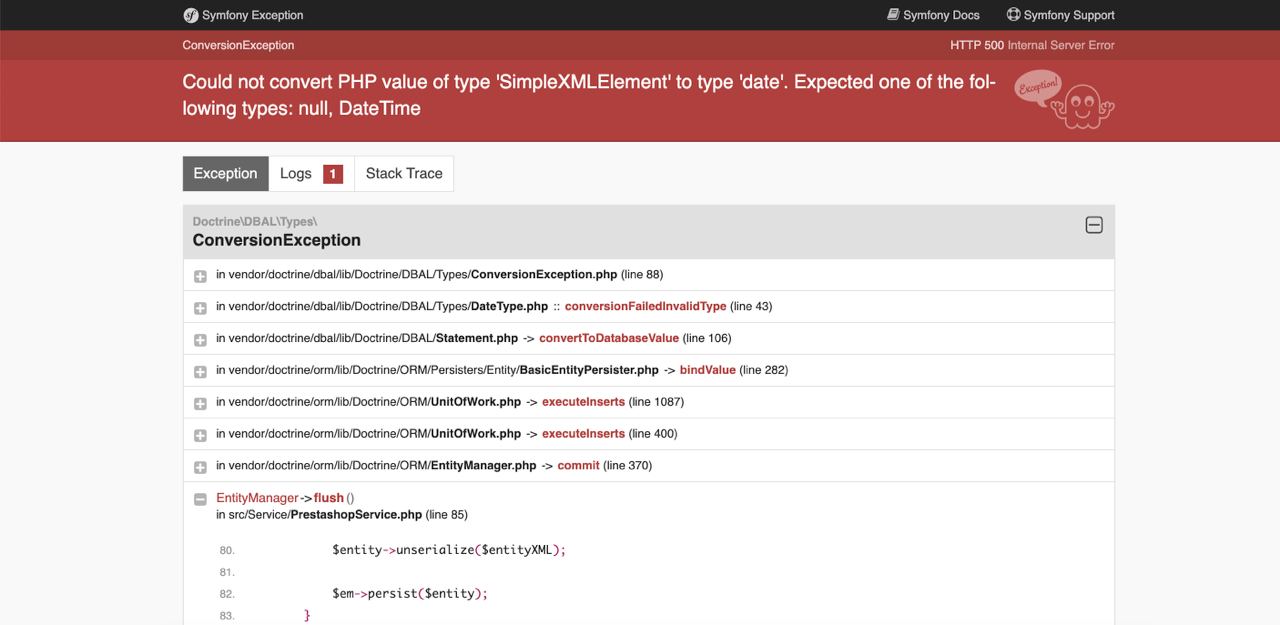1280x625 pixels.
Task: Collapse the EntityManager flush trace
Action: coord(200,499)
